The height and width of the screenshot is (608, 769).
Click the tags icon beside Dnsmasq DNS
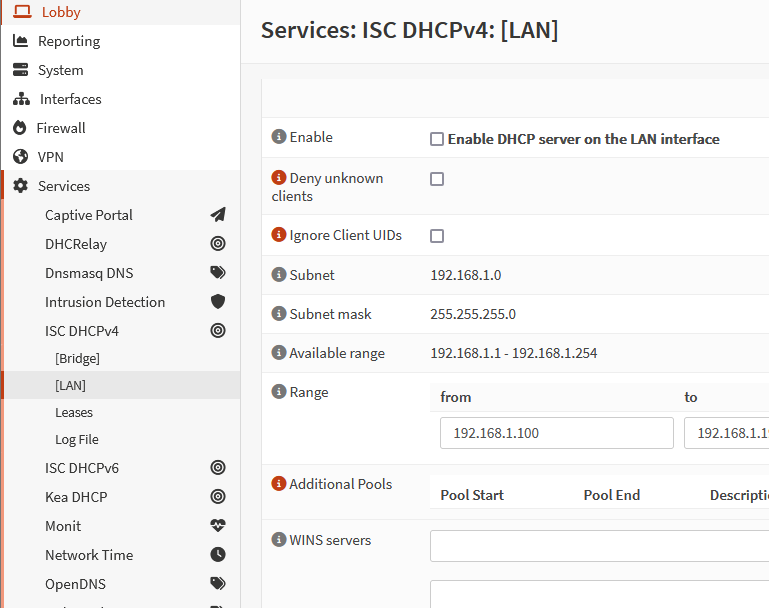point(218,273)
